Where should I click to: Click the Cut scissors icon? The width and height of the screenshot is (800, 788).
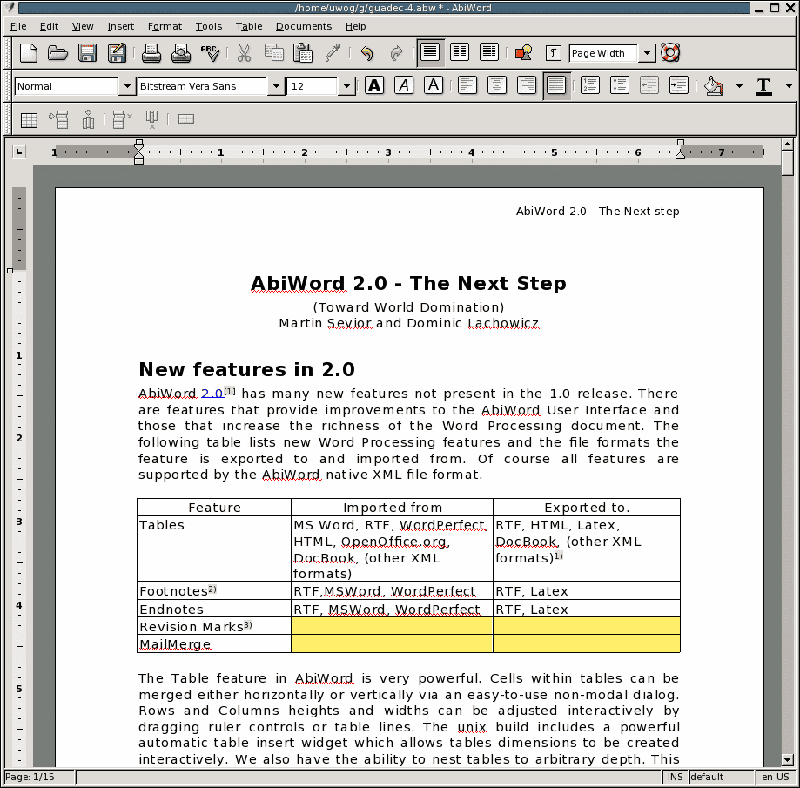coord(244,53)
